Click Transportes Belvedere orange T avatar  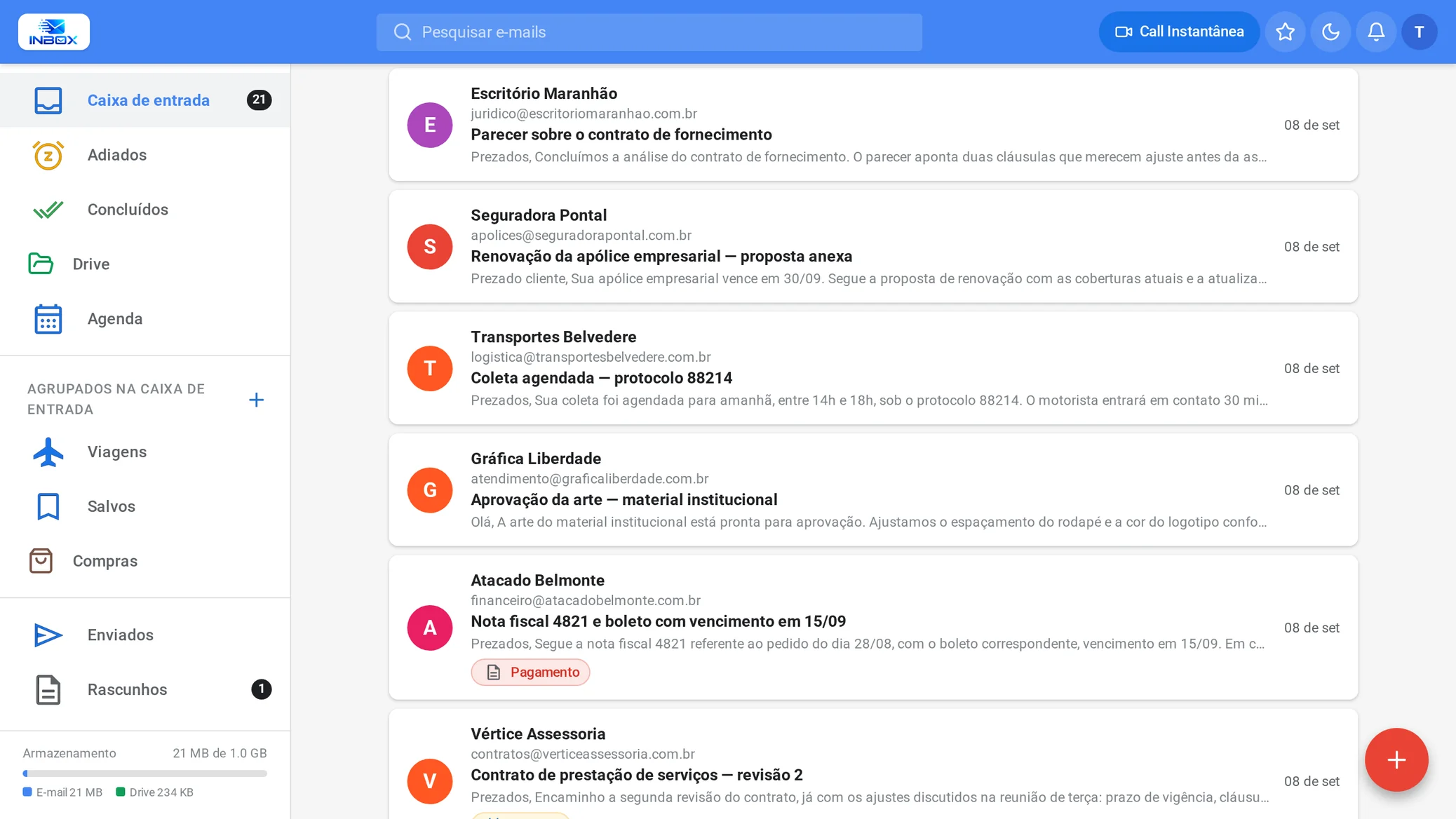430,369
